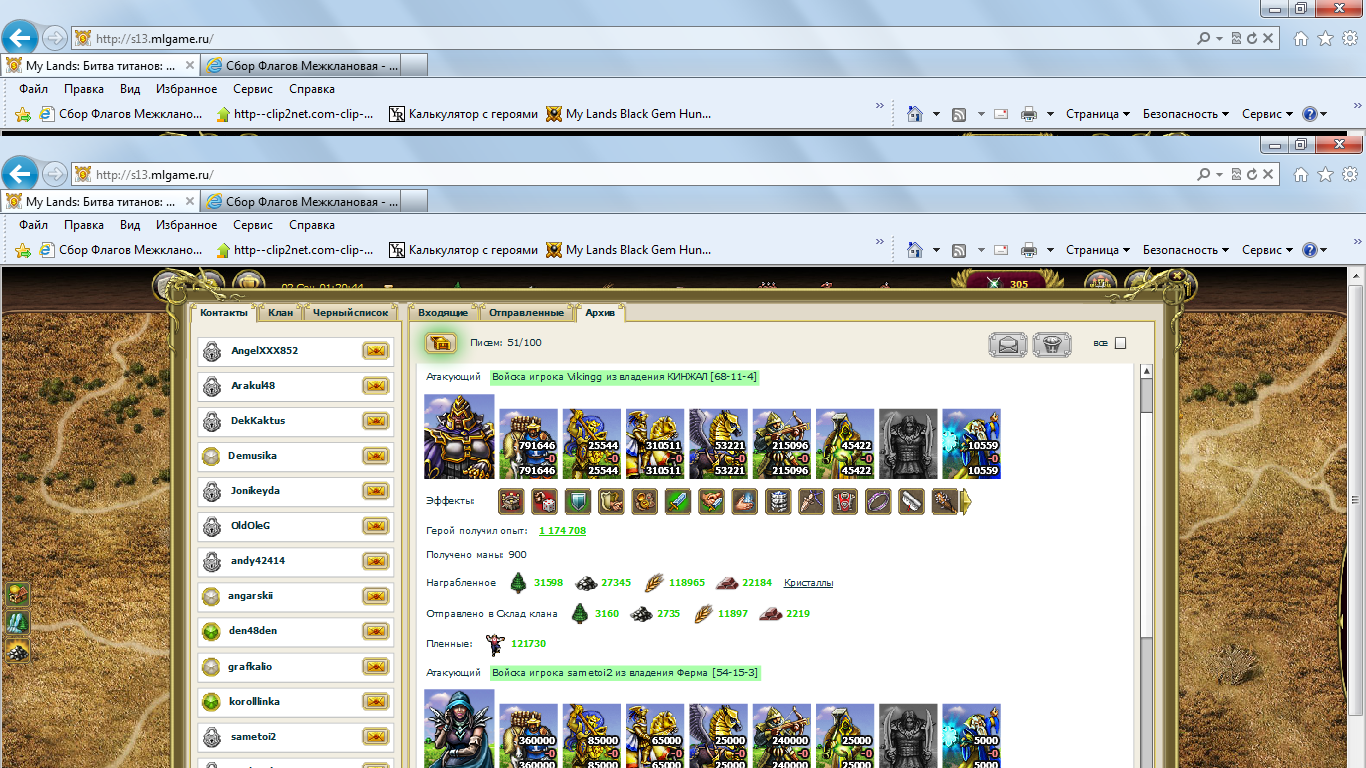
Task: Open Страница dropdown in front game window
Action: click(1098, 250)
